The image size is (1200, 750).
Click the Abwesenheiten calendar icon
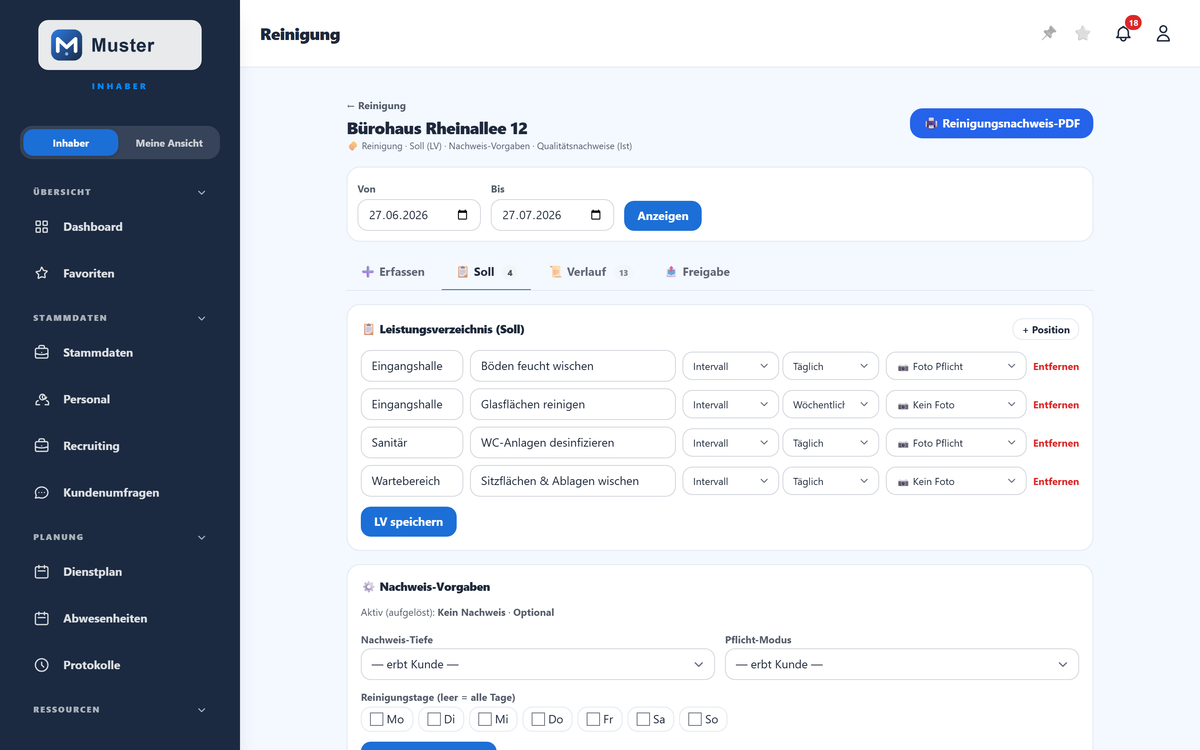[42, 619]
